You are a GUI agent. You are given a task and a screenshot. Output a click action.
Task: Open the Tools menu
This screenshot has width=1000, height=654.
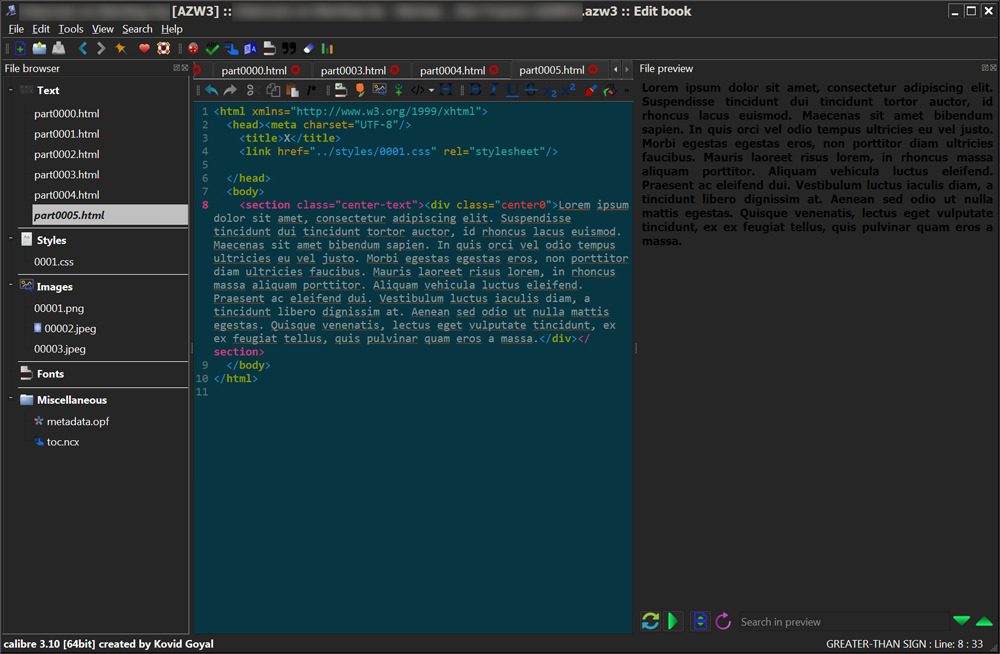(x=71, y=29)
